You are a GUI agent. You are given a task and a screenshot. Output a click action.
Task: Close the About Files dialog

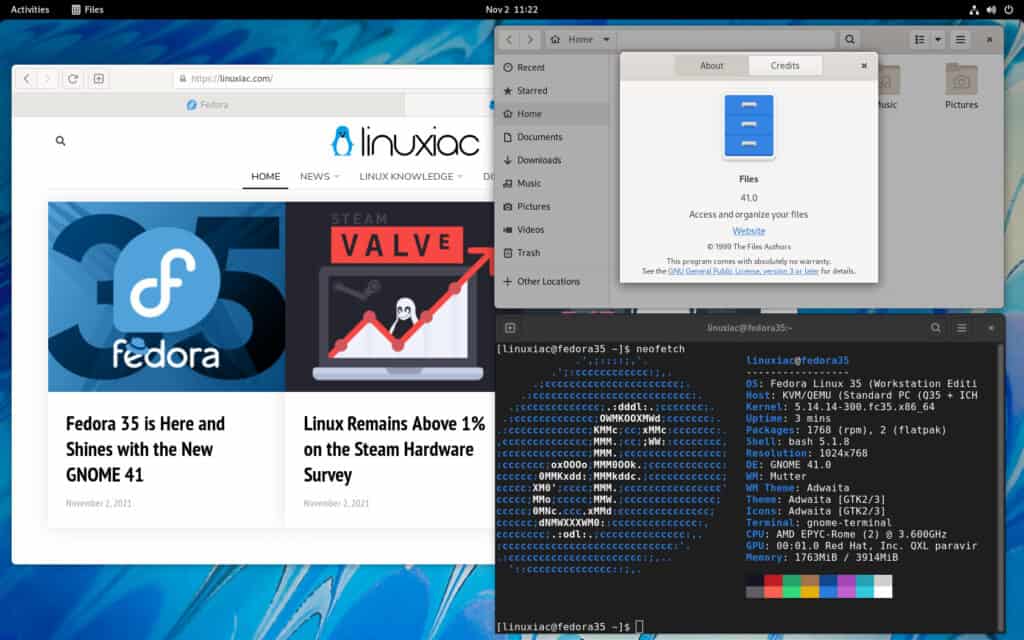point(864,65)
